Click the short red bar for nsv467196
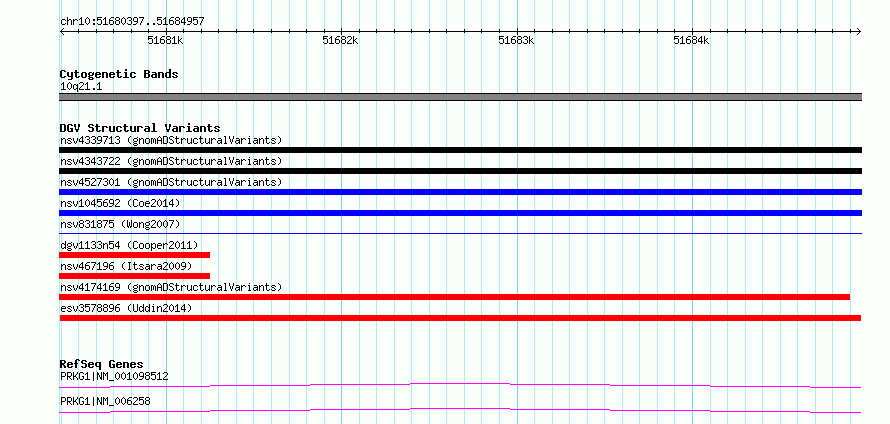This screenshot has width=890, height=424. tap(135, 276)
